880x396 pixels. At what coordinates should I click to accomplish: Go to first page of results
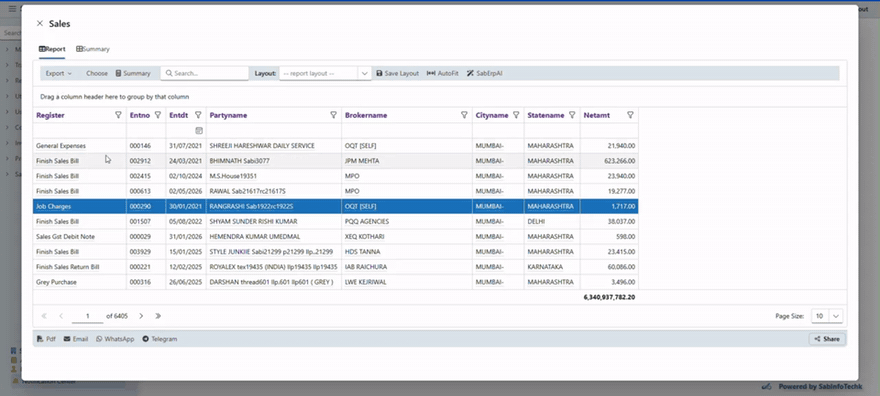click(x=44, y=316)
